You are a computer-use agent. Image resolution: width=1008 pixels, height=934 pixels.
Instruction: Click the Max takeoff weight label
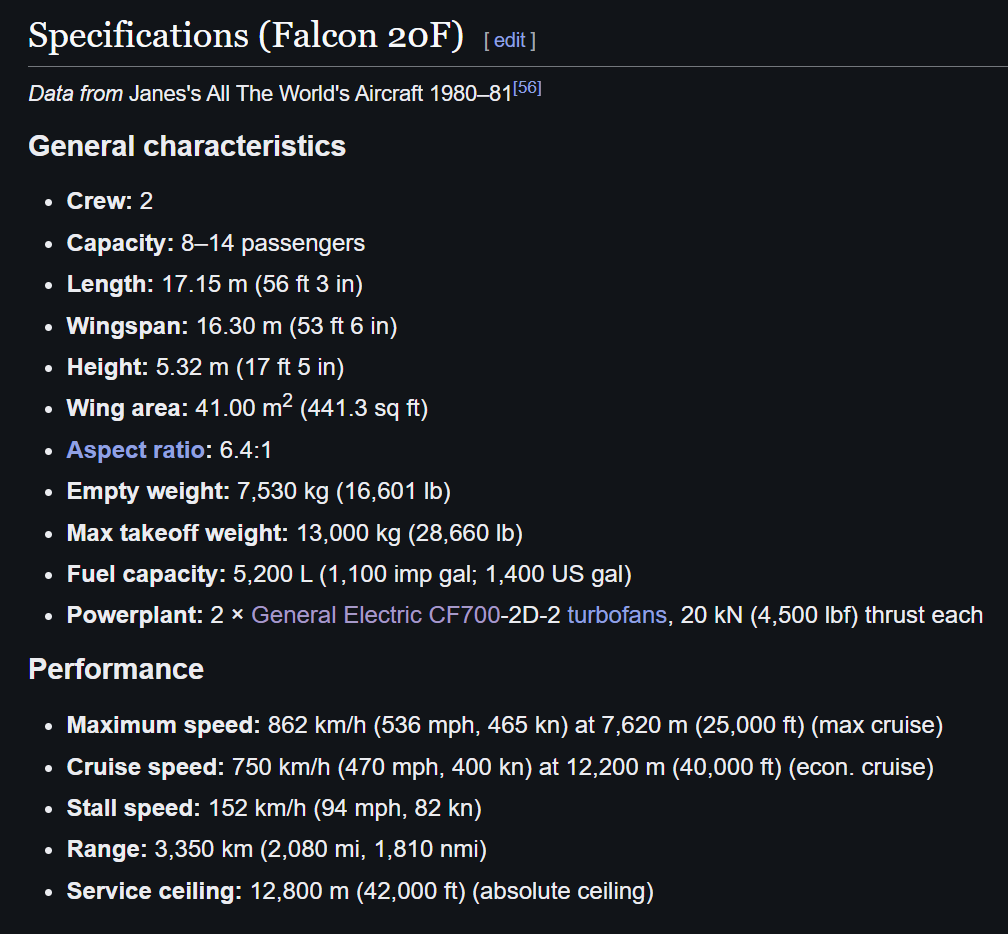(x=177, y=533)
